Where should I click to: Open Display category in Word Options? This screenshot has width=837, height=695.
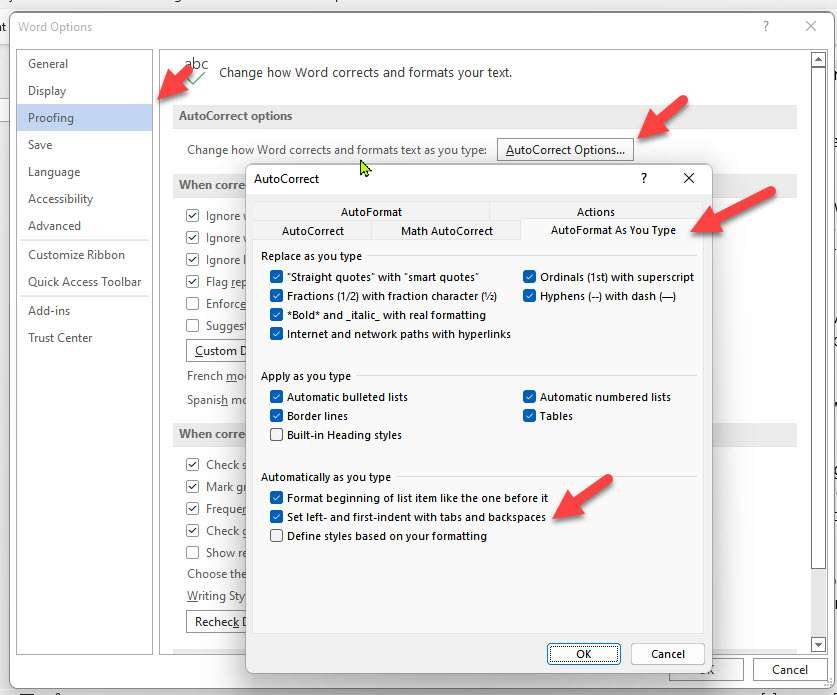pos(84,91)
